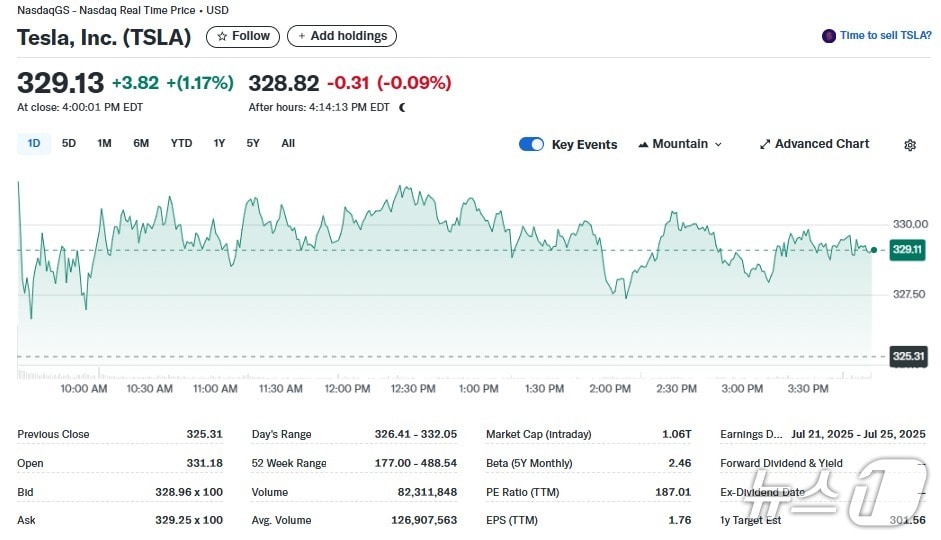Expand the Mountain chart style dropdown
The height and width of the screenshot is (540, 941).
(x=717, y=144)
